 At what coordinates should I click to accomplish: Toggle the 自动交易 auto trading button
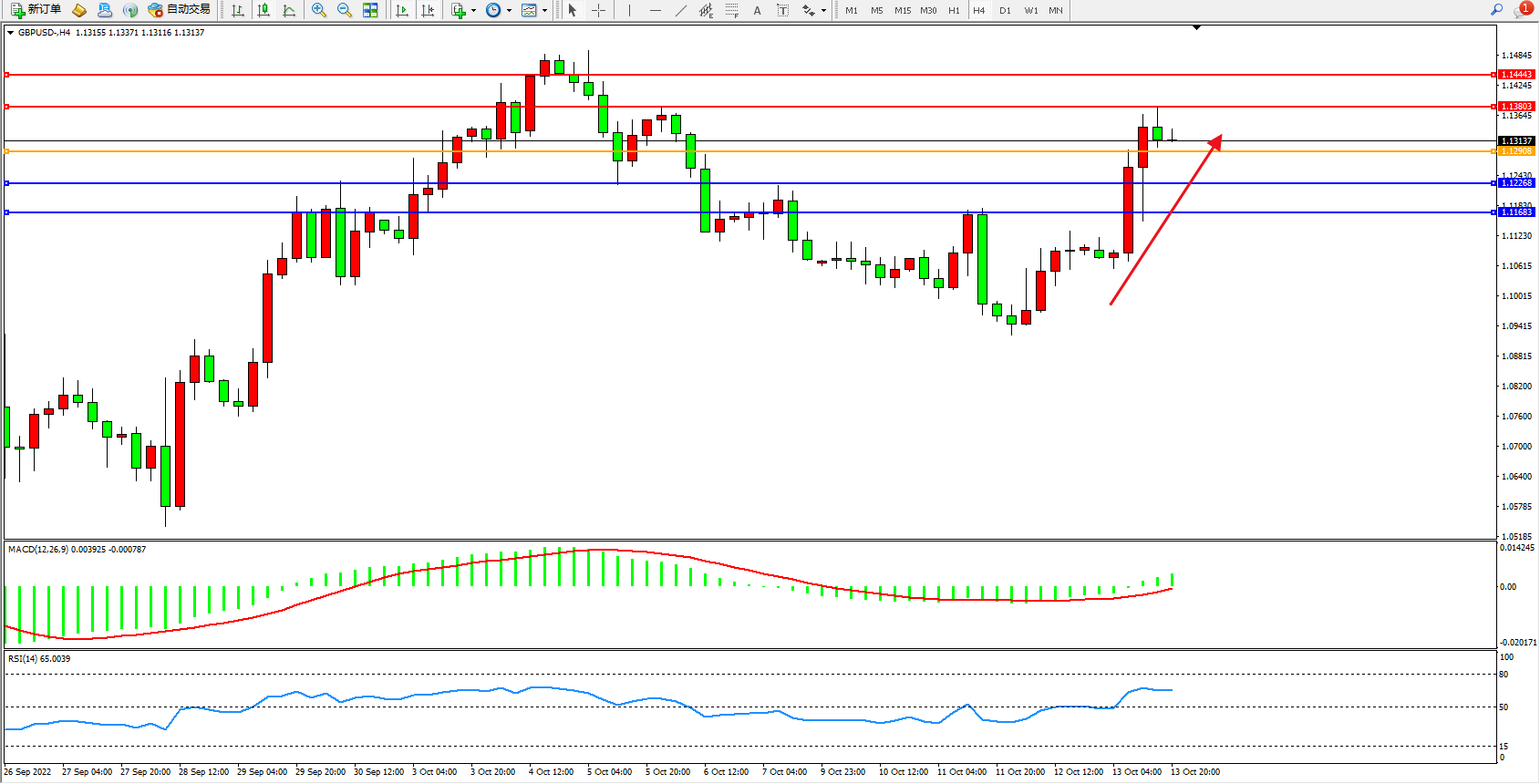180,10
